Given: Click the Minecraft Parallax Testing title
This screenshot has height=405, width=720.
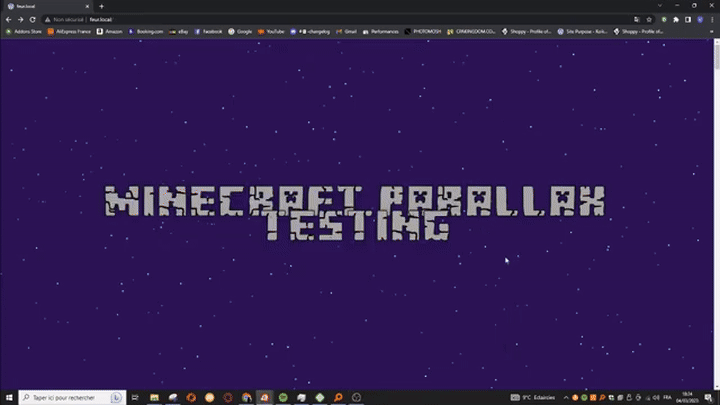Looking at the screenshot, I should point(355,213).
